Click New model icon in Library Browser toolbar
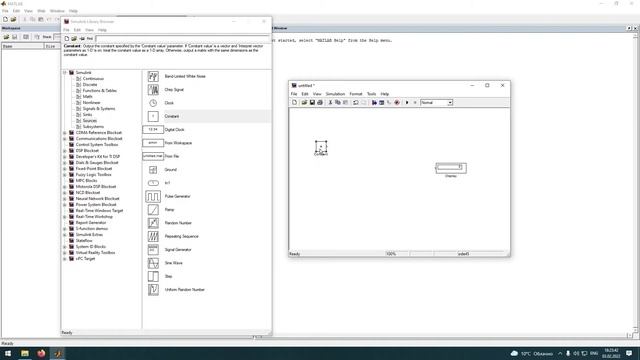 coord(67,38)
